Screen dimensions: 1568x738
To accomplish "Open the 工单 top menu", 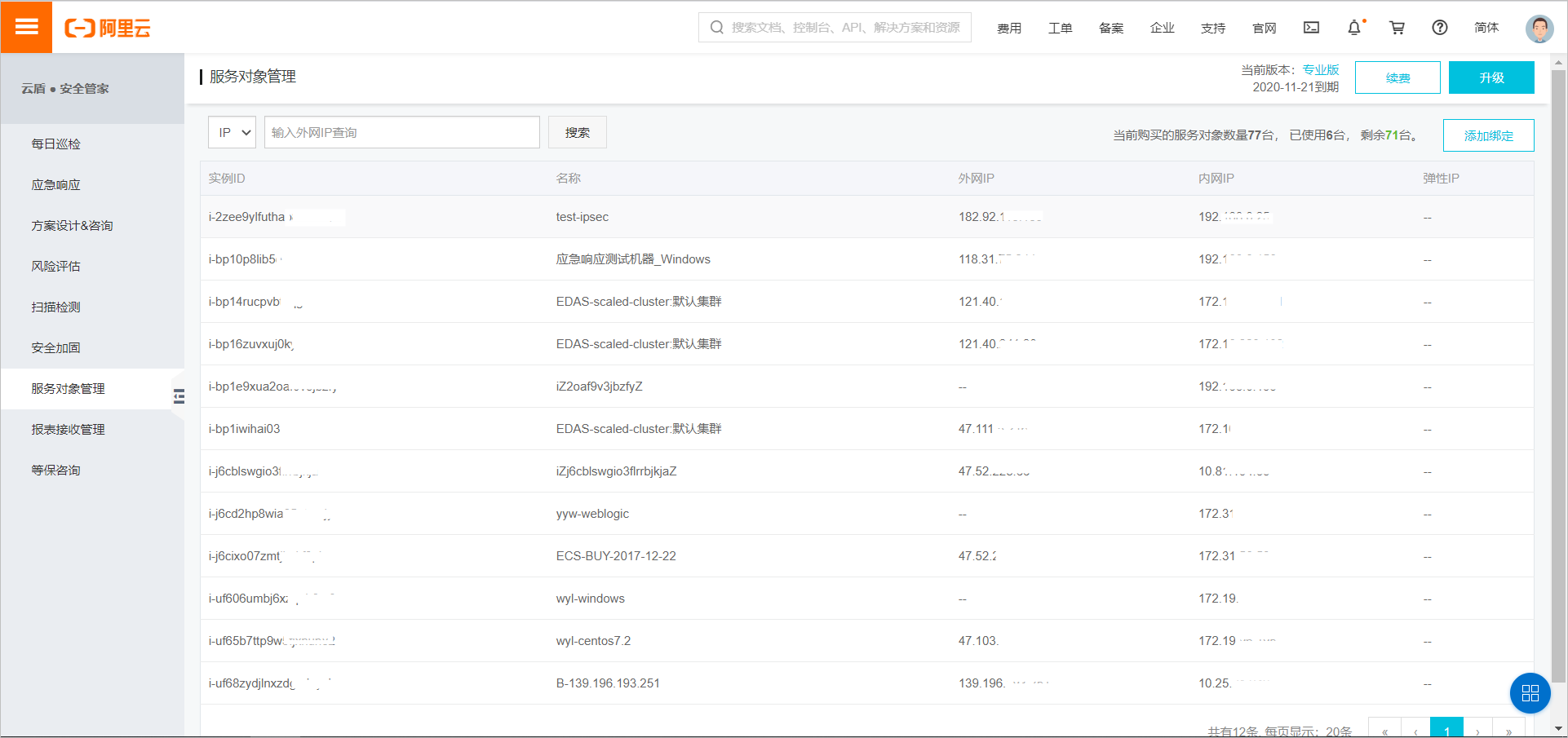I will point(1060,28).
